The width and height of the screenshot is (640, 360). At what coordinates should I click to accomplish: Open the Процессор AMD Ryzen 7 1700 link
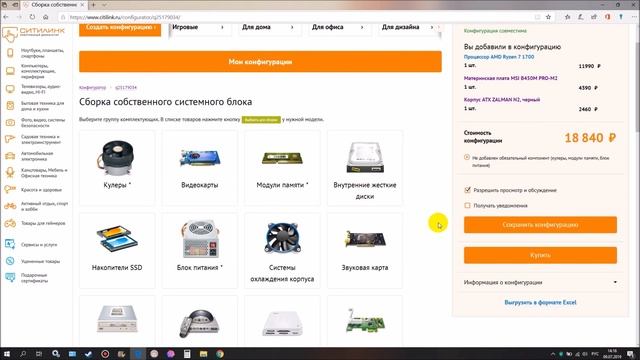pos(499,57)
